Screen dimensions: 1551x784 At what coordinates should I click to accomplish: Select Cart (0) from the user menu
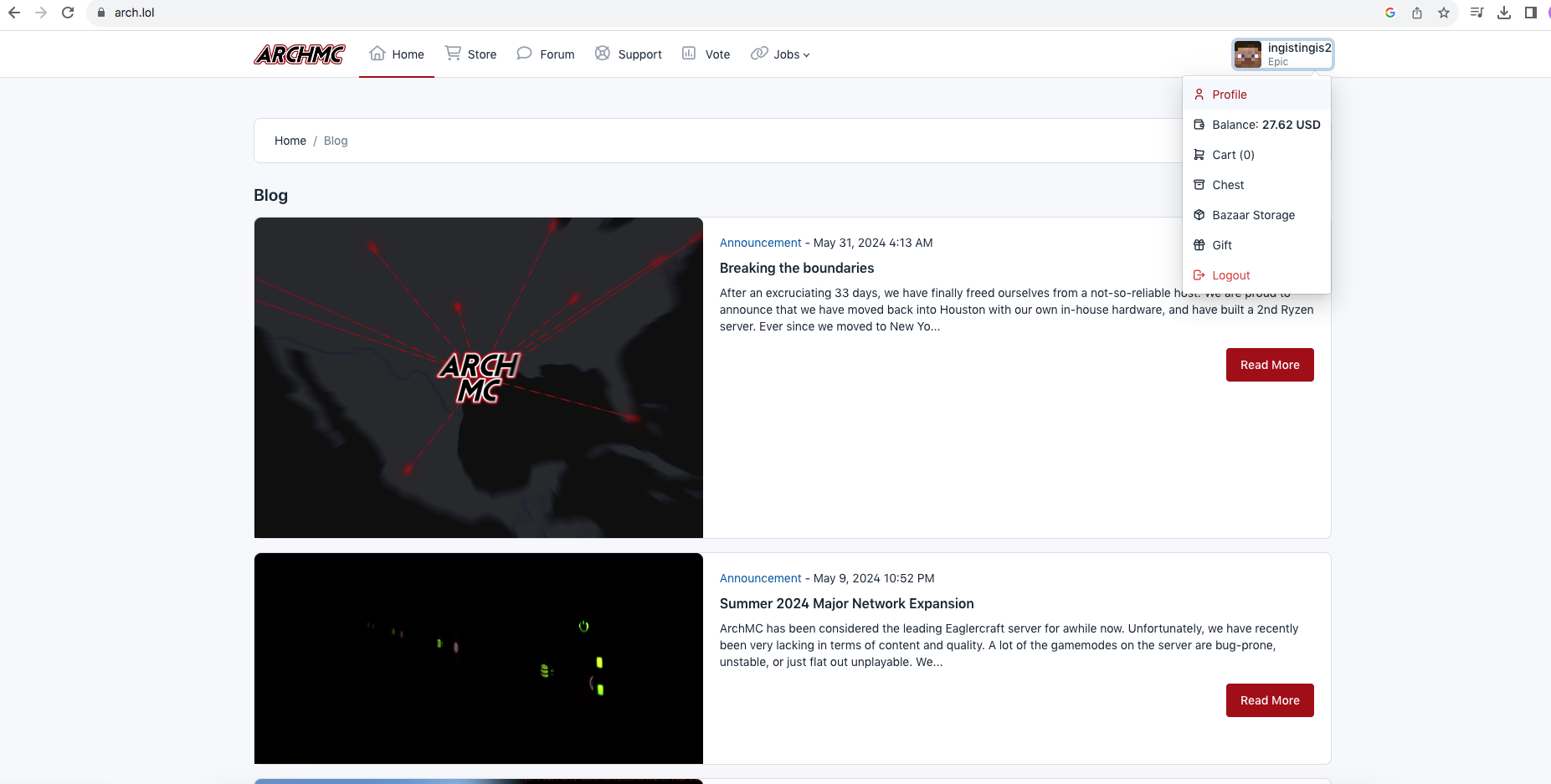click(1256, 155)
